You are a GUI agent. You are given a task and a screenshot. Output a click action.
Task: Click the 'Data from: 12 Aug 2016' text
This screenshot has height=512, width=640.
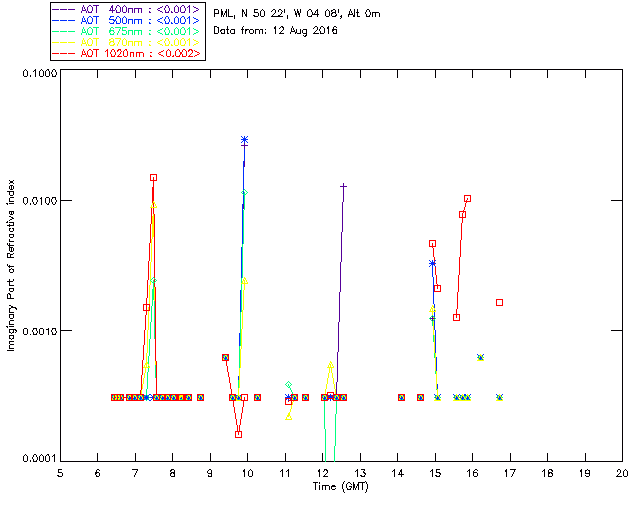(276, 31)
